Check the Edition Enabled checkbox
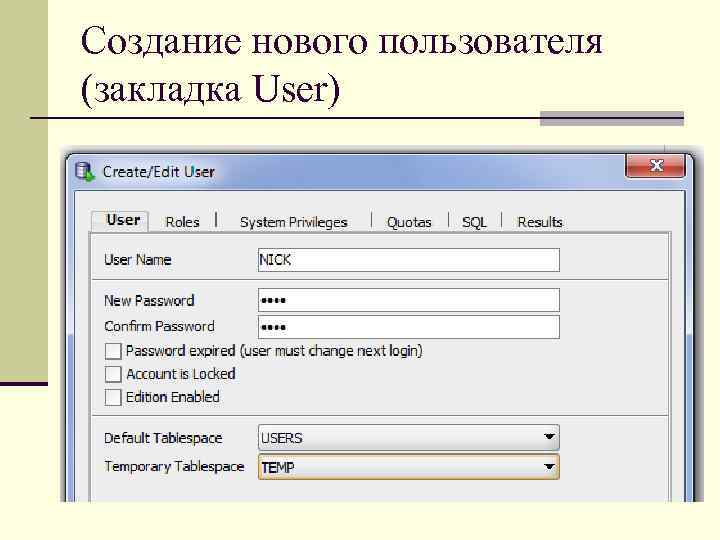 (x=113, y=397)
